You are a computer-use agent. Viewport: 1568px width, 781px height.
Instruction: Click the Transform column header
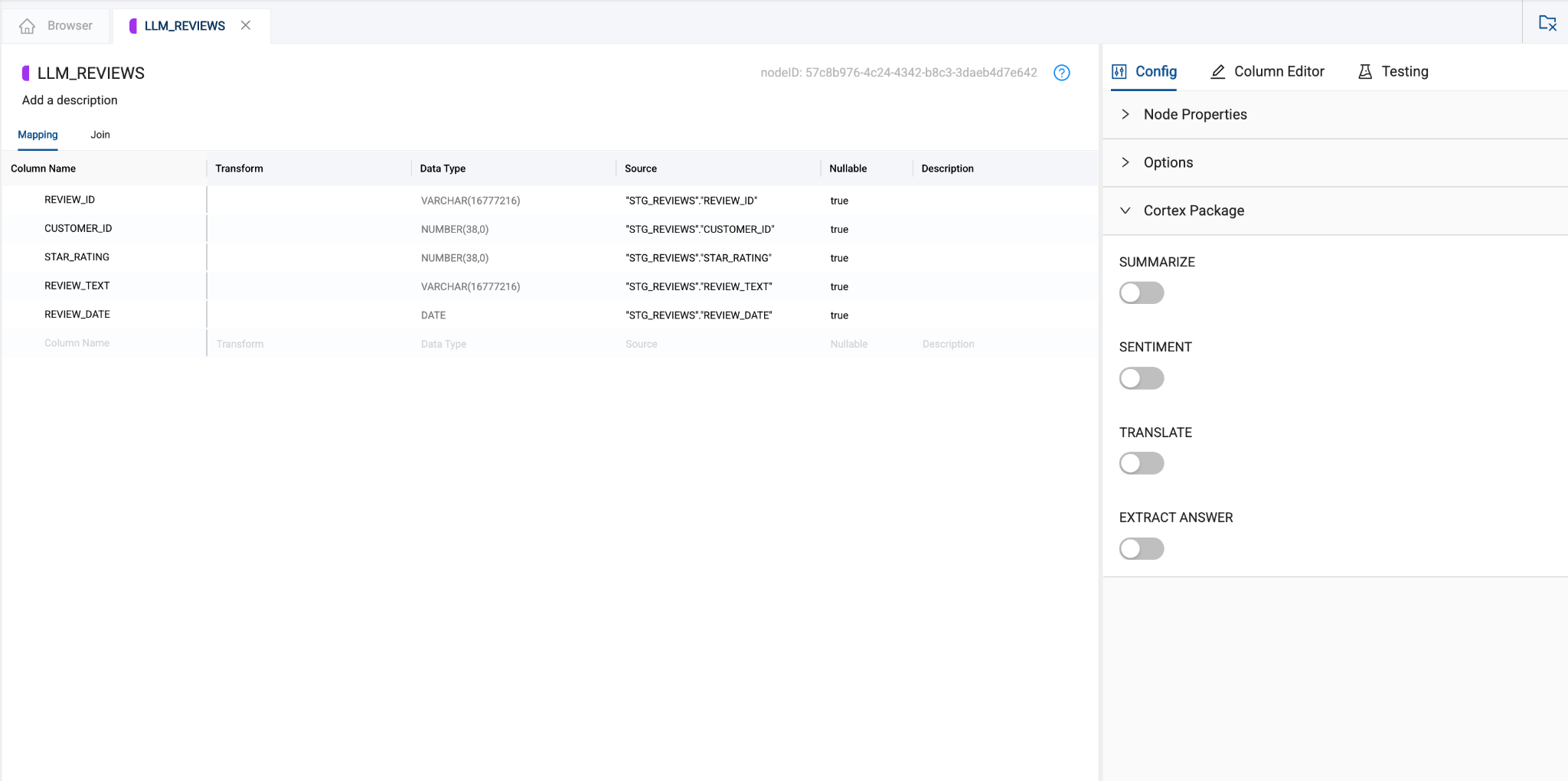click(239, 168)
